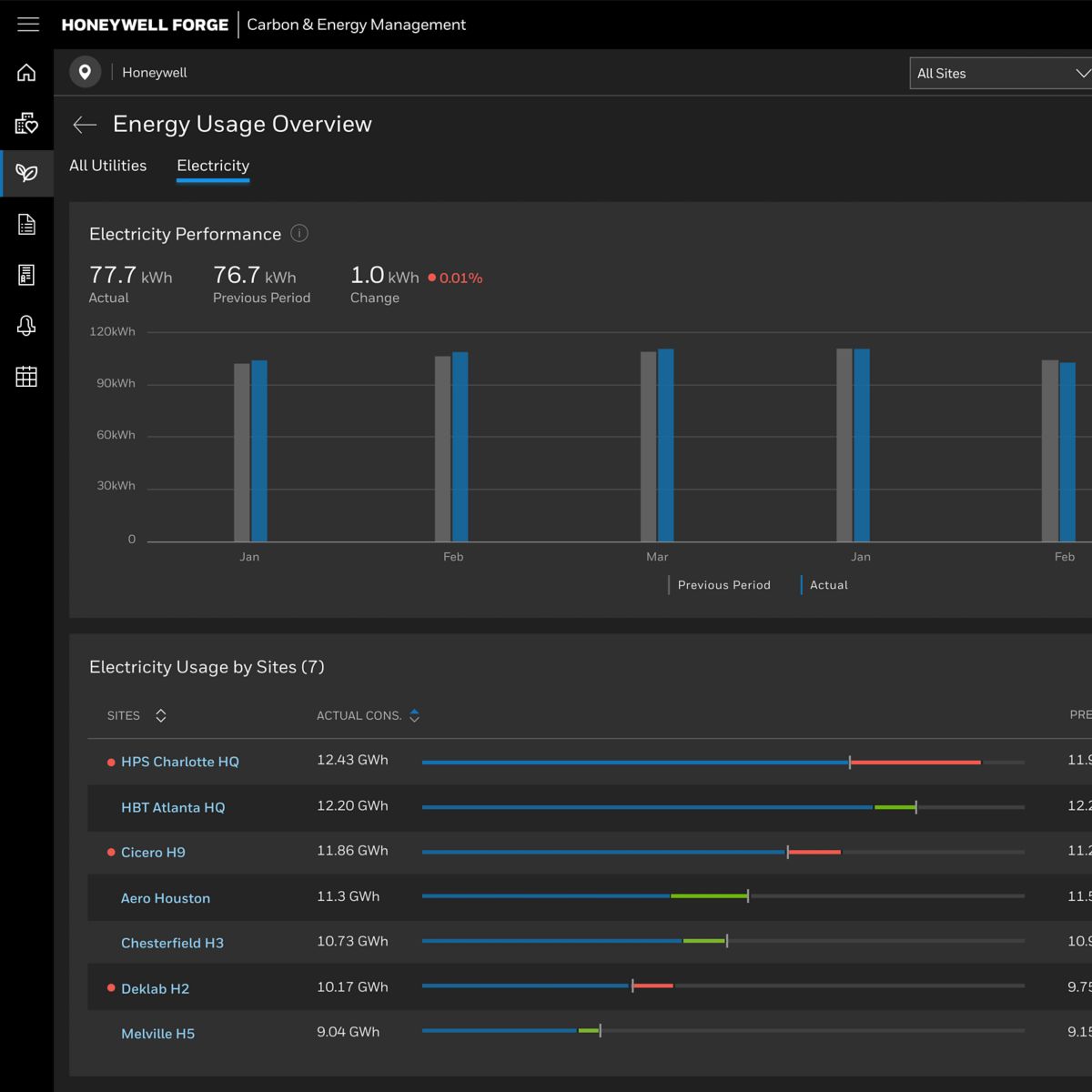
Task: Click the 0.01% change indicator
Action: 456,278
